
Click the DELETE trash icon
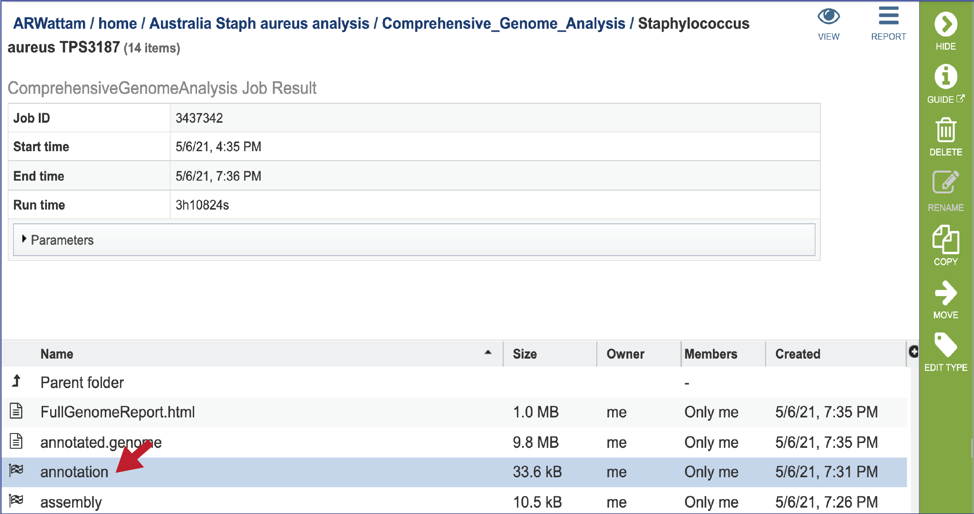tap(945, 131)
